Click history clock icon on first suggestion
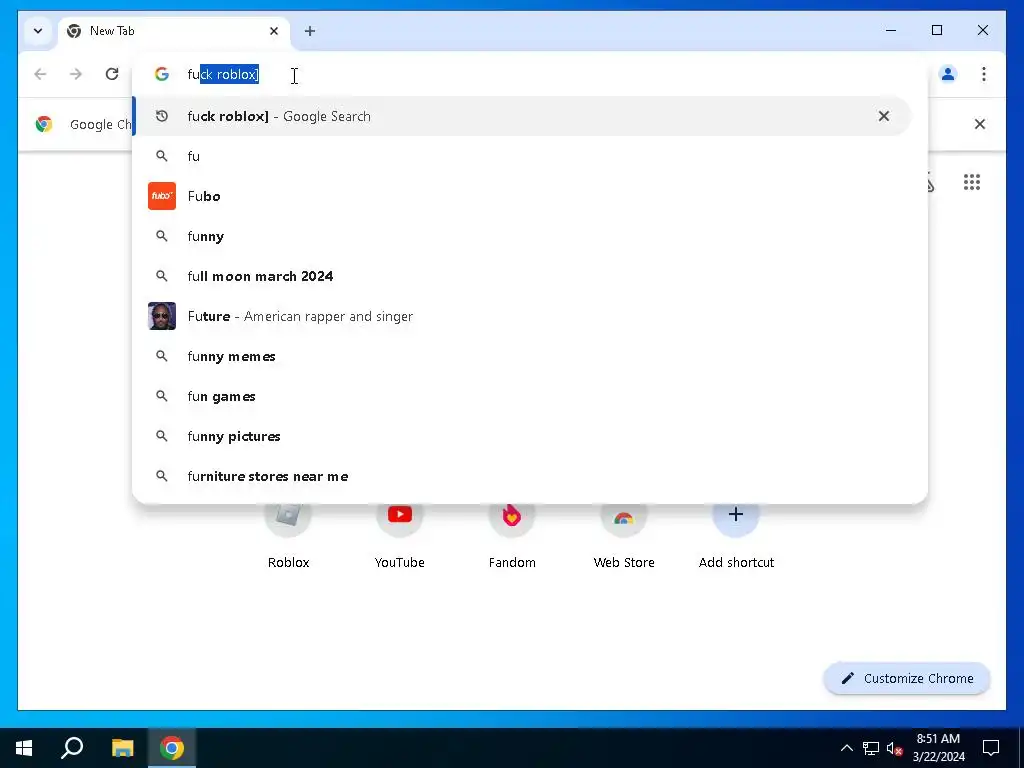 pyautogui.click(x=162, y=116)
